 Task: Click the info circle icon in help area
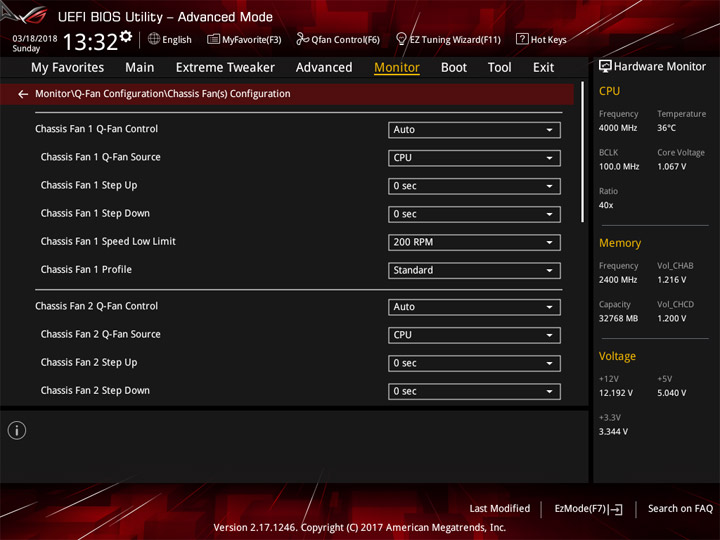click(x=17, y=430)
